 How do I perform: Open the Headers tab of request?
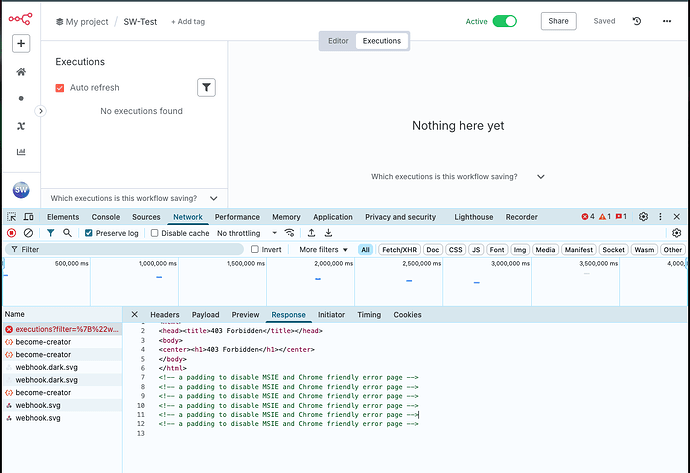[x=165, y=315]
